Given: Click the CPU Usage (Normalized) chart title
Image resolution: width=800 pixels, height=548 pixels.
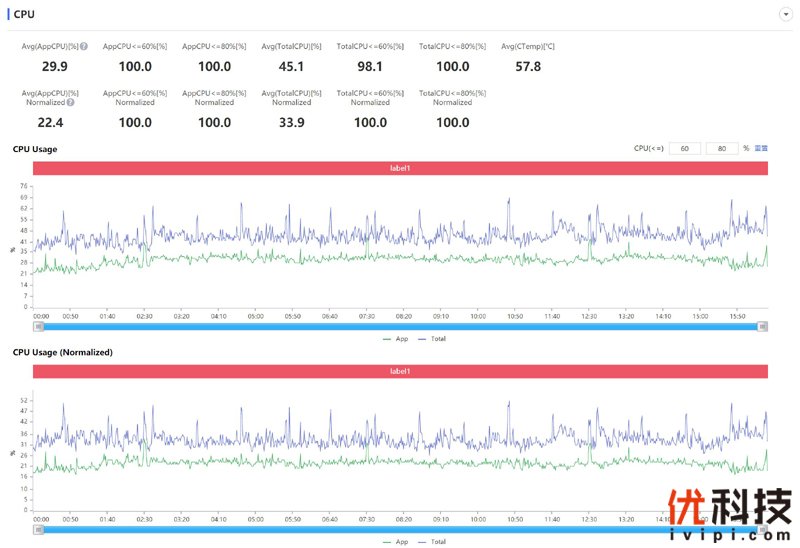Looking at the screenshot, I should 62,352.
